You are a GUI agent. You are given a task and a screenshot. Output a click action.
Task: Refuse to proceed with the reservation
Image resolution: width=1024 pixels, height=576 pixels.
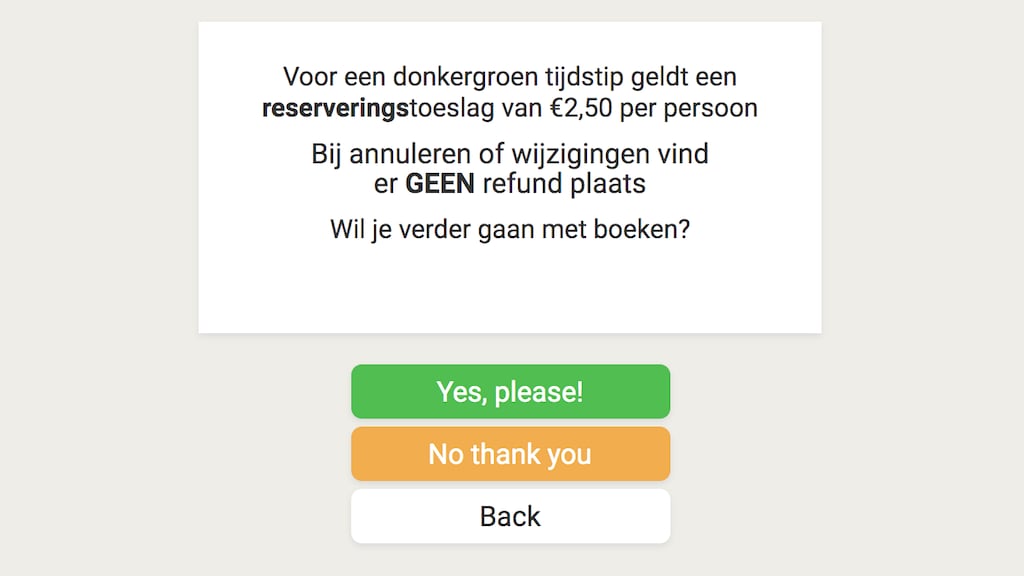click(x=510, y=453)
